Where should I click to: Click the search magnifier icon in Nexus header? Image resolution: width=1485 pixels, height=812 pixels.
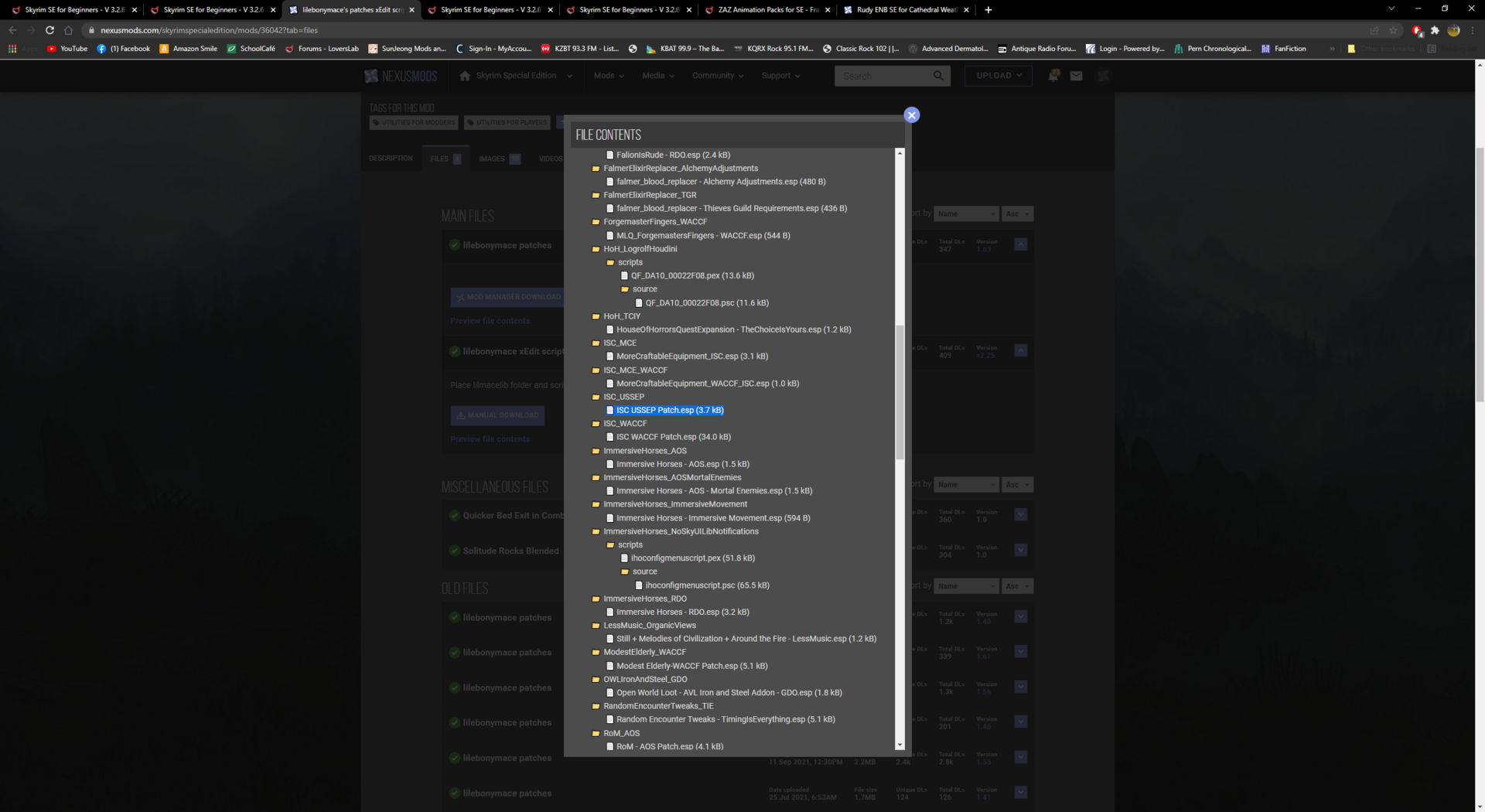click(938, 76)
